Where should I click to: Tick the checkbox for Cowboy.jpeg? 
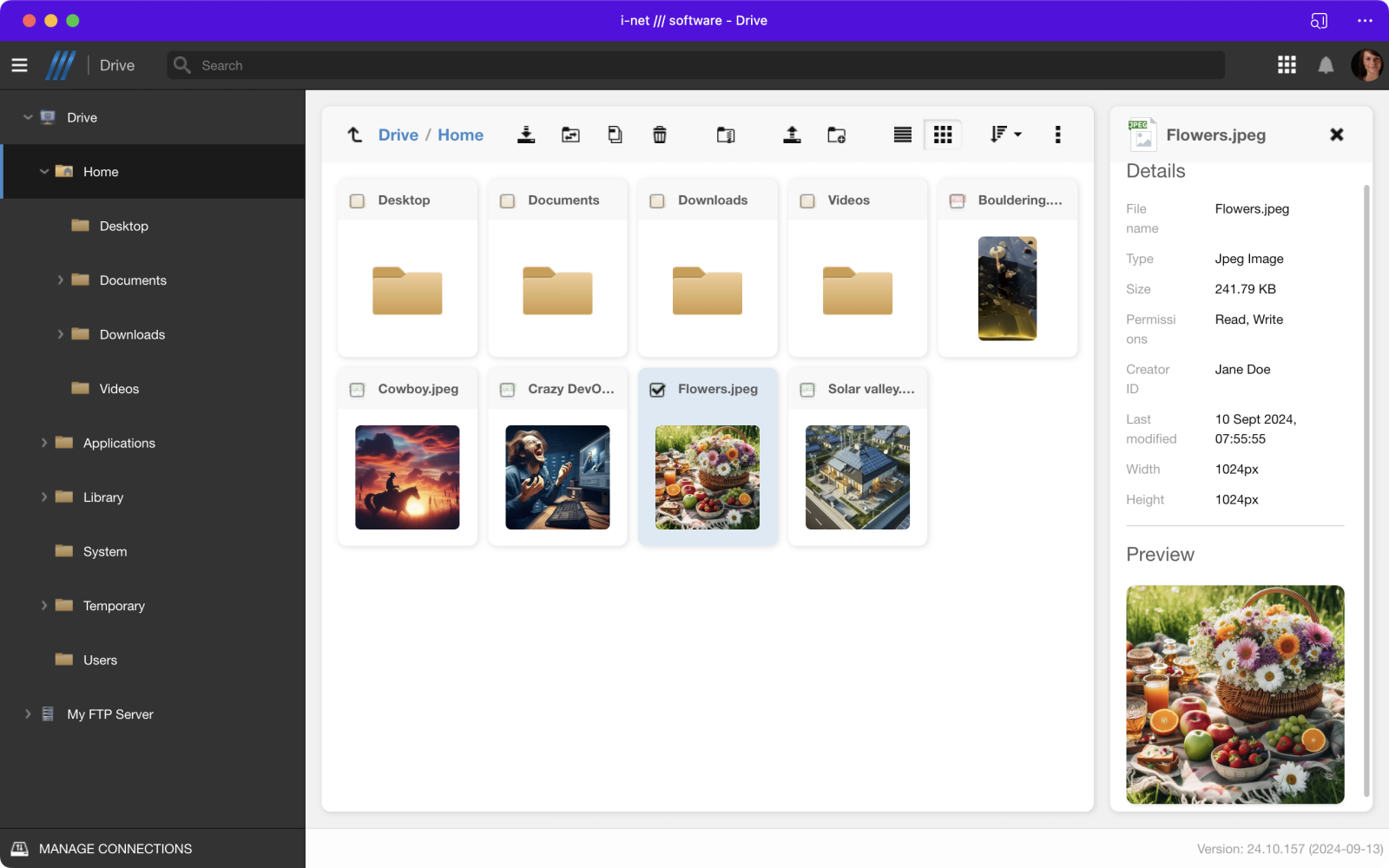(357, 390)
